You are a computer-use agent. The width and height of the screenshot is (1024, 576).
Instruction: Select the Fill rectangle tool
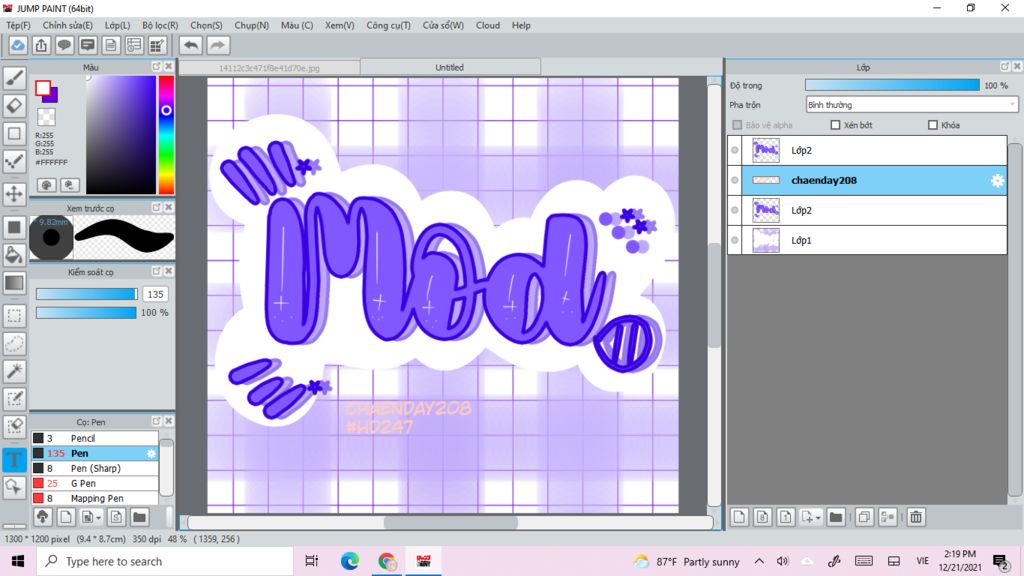click(x=14, y=227)
